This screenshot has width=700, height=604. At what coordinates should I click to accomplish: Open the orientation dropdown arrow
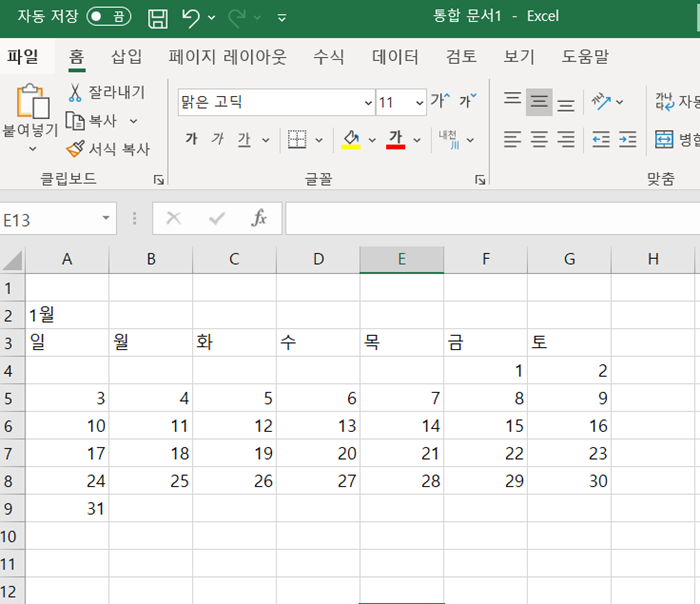click(x=620, y=102)
